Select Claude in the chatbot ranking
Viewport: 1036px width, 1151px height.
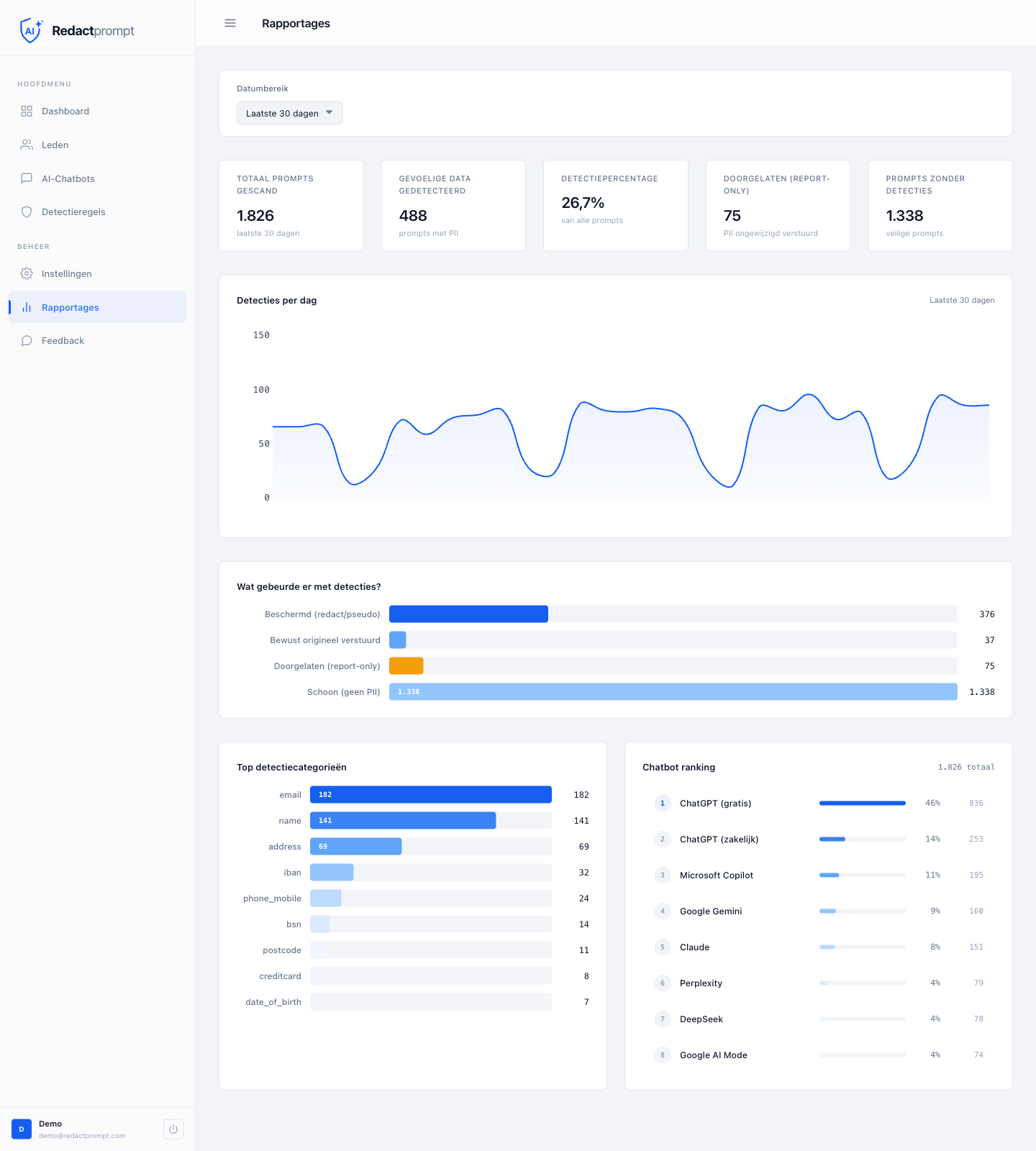coord(819,947)
